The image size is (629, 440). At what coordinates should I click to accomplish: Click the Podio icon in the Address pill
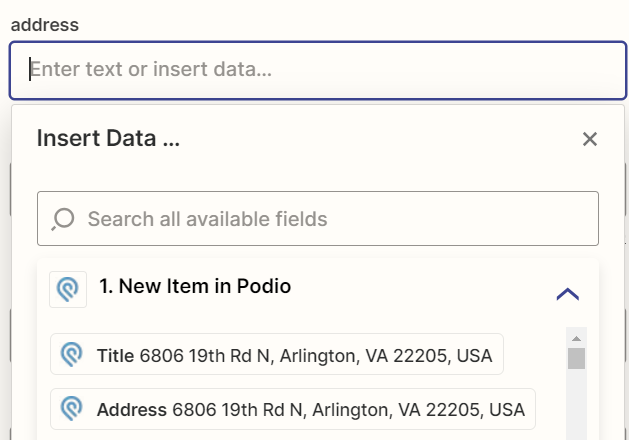tap(71, 409)
